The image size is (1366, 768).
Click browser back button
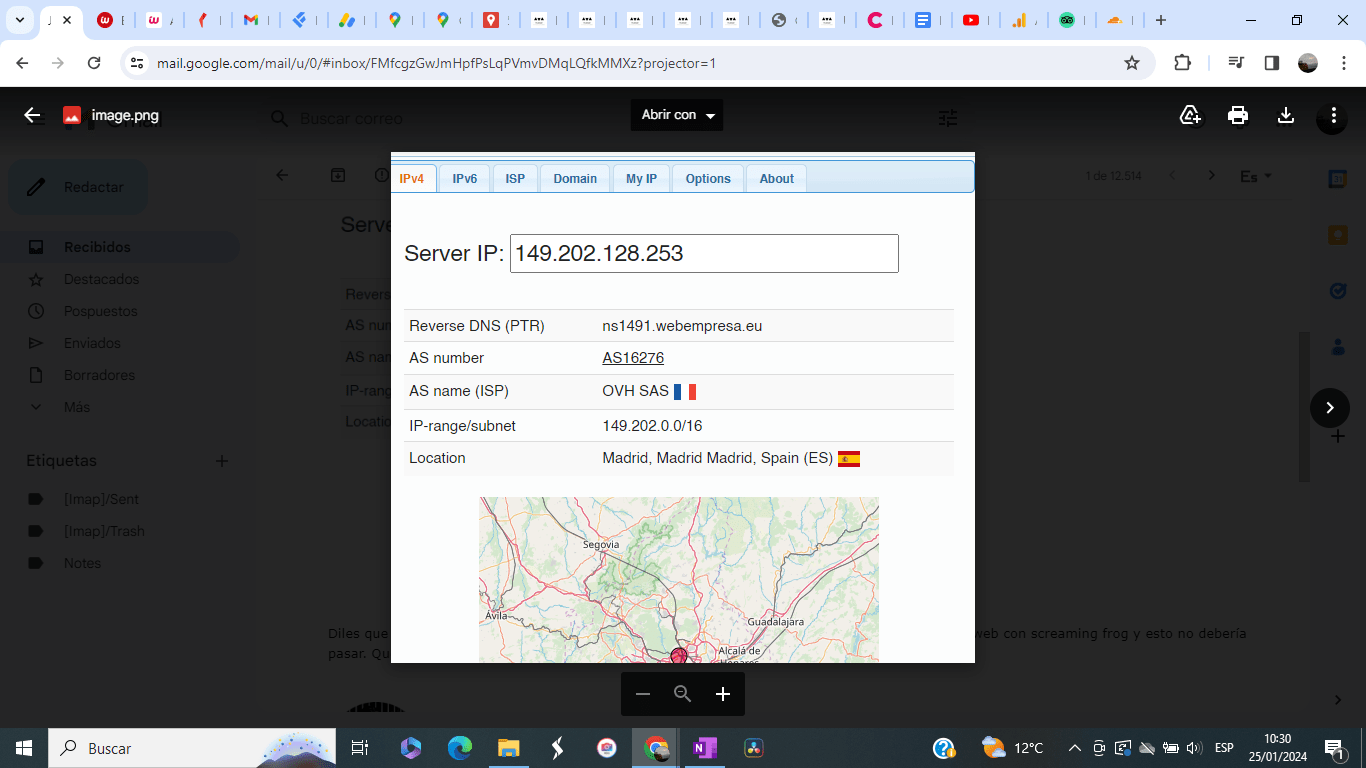23,63
